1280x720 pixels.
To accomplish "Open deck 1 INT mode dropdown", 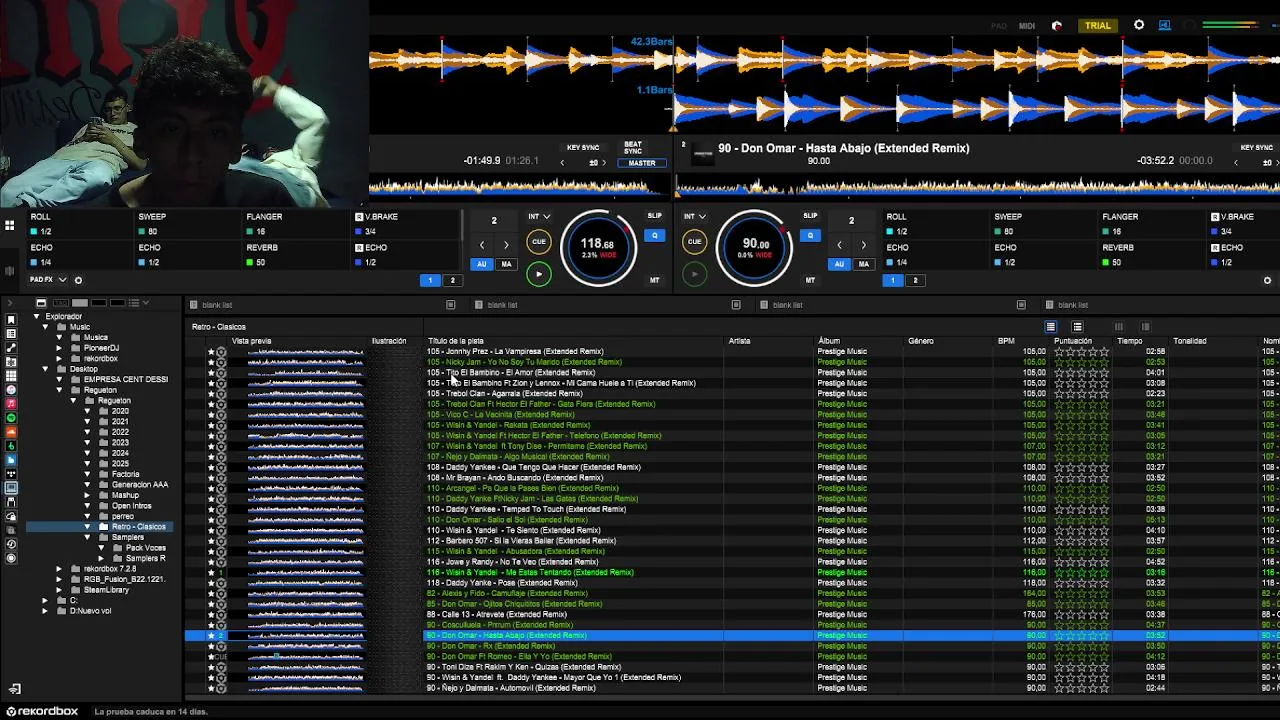I will 539,216.
